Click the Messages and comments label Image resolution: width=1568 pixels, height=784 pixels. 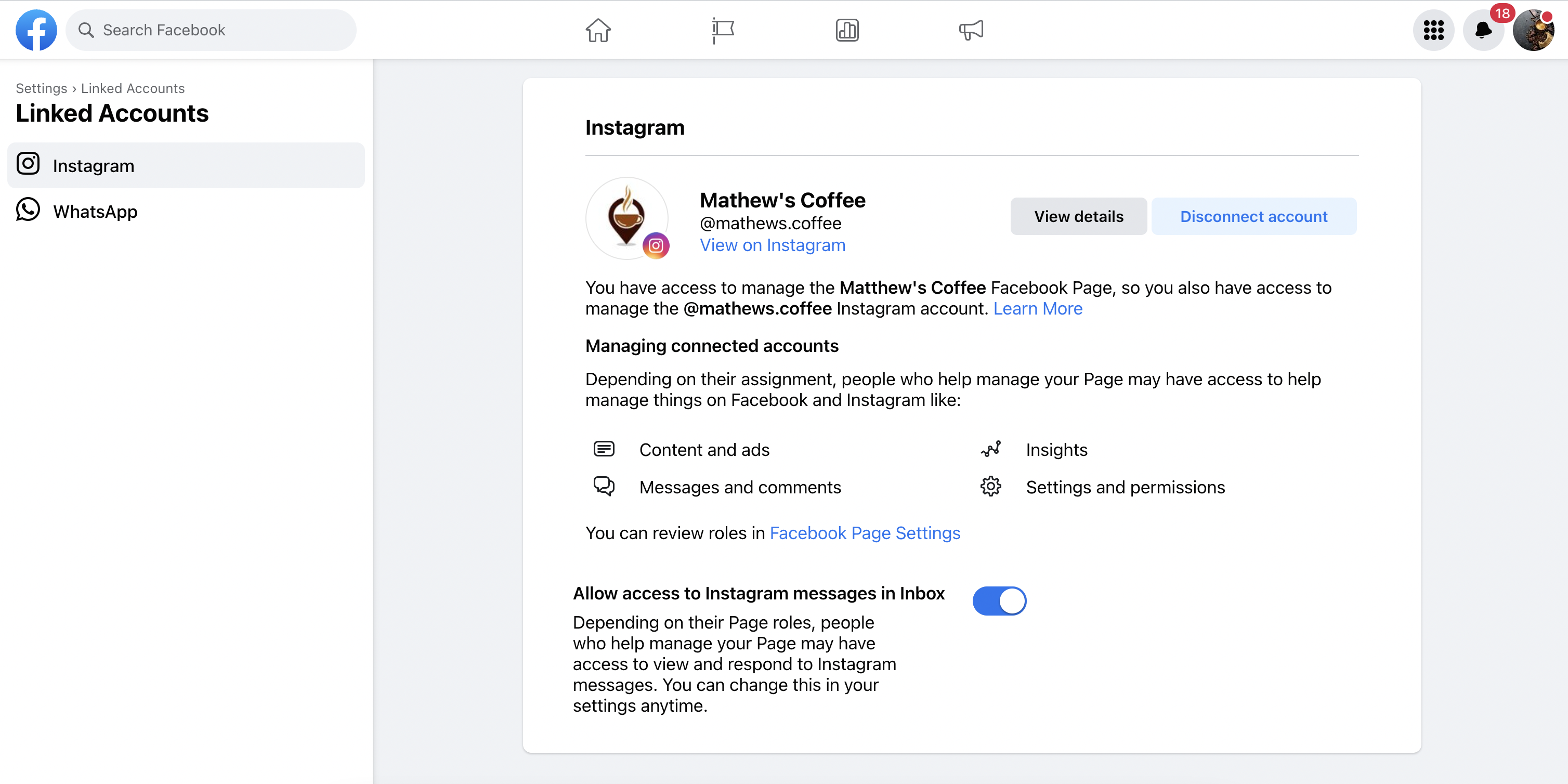click(x=740, y=487)
